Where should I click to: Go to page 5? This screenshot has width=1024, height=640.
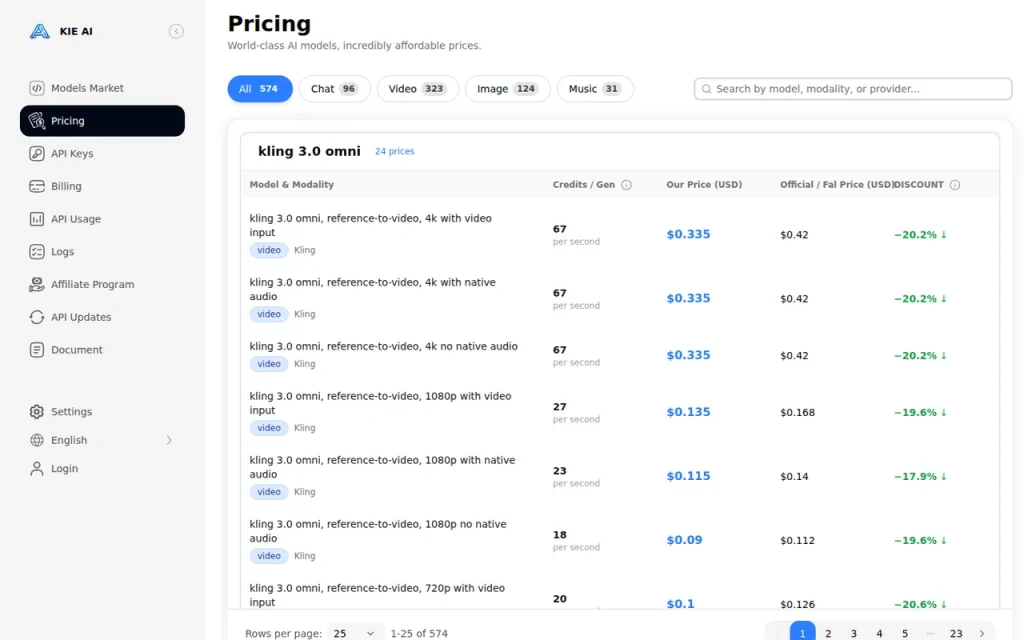(904, 633)
